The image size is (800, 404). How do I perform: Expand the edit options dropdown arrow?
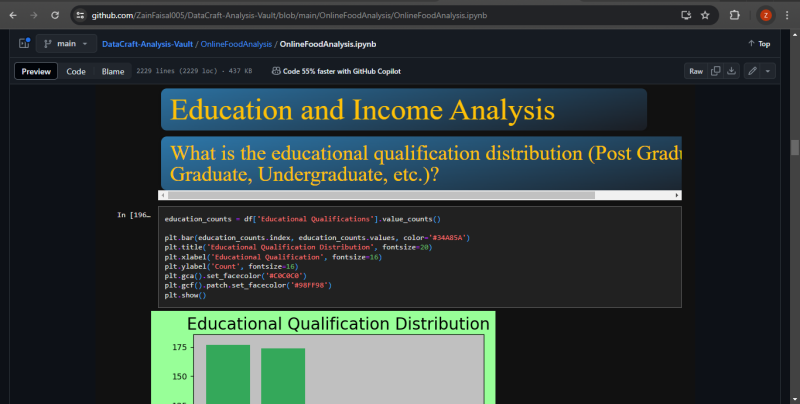coord(768,71)
